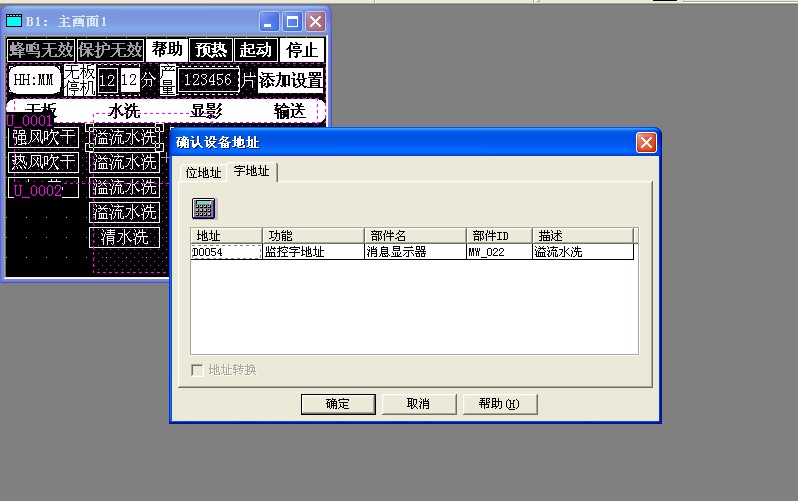
Task: Click the 部件ID column header
Action: [x=497, y=236]
